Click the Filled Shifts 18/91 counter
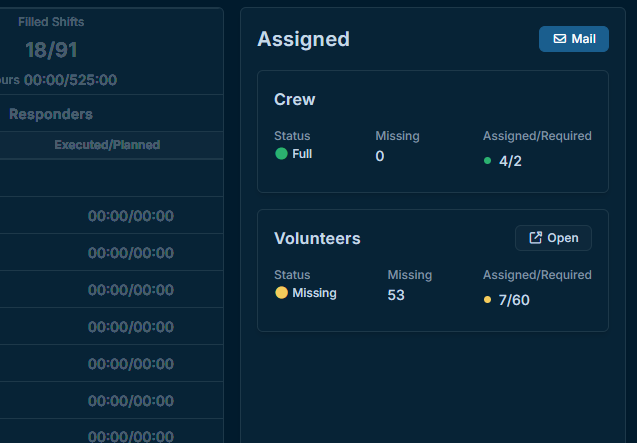 pyautogui.click(x=51, y=49)
